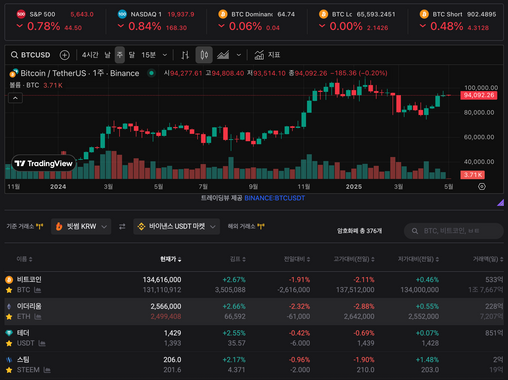Sort the table by 김프 column
508x380 pixels.
coord(238,259)
